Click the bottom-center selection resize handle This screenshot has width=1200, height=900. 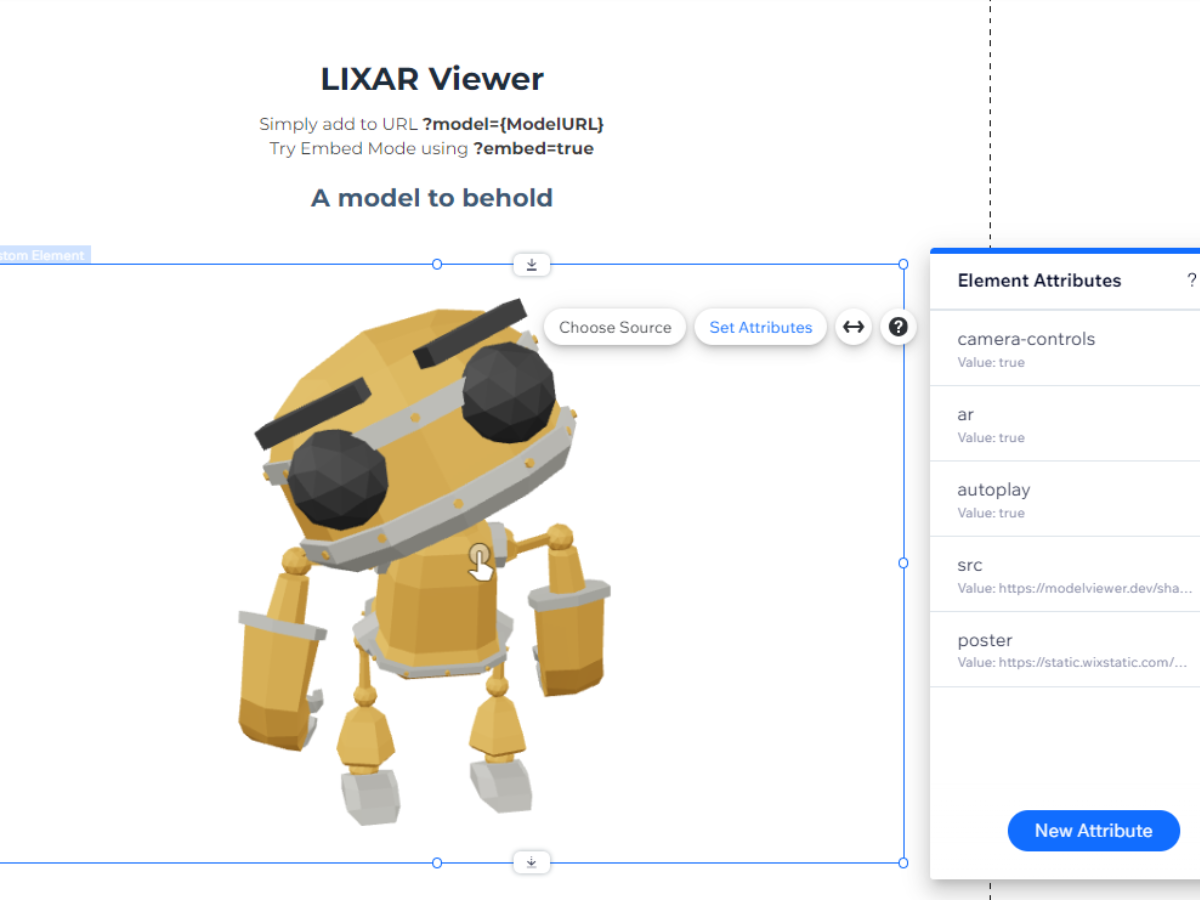437,862
